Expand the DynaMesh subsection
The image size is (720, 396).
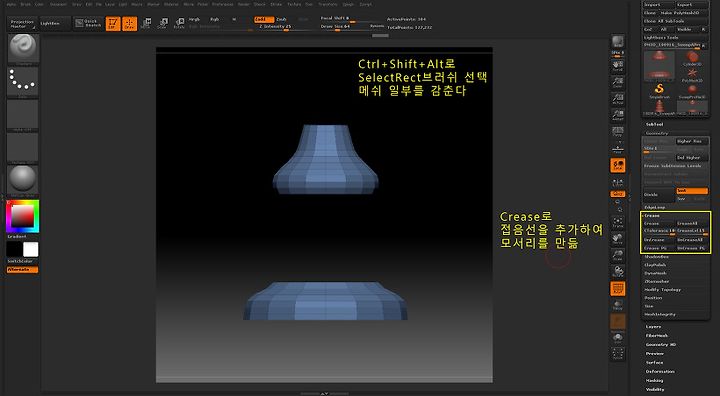coord(655,273)
